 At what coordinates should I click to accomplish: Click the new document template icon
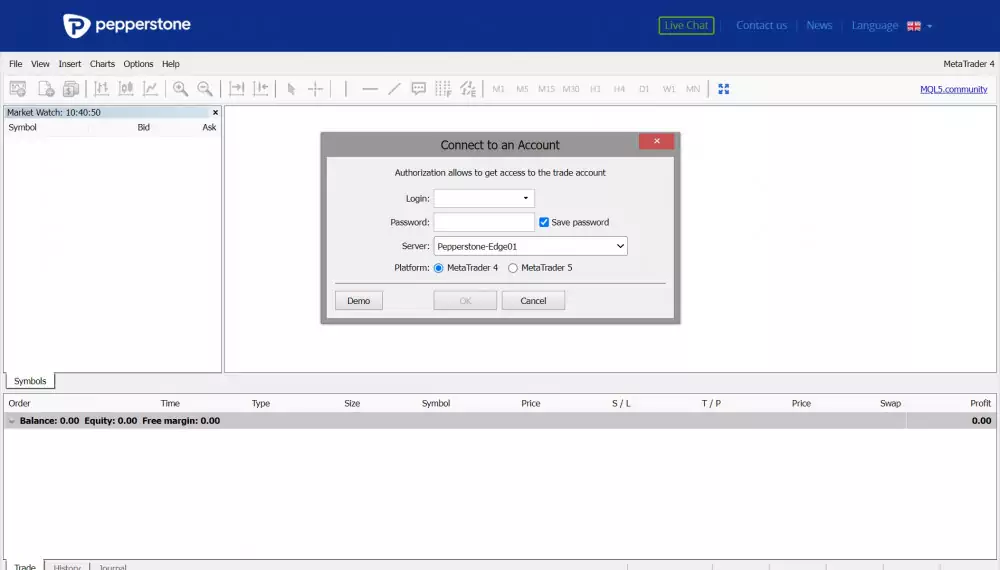[x=45, y=89]
